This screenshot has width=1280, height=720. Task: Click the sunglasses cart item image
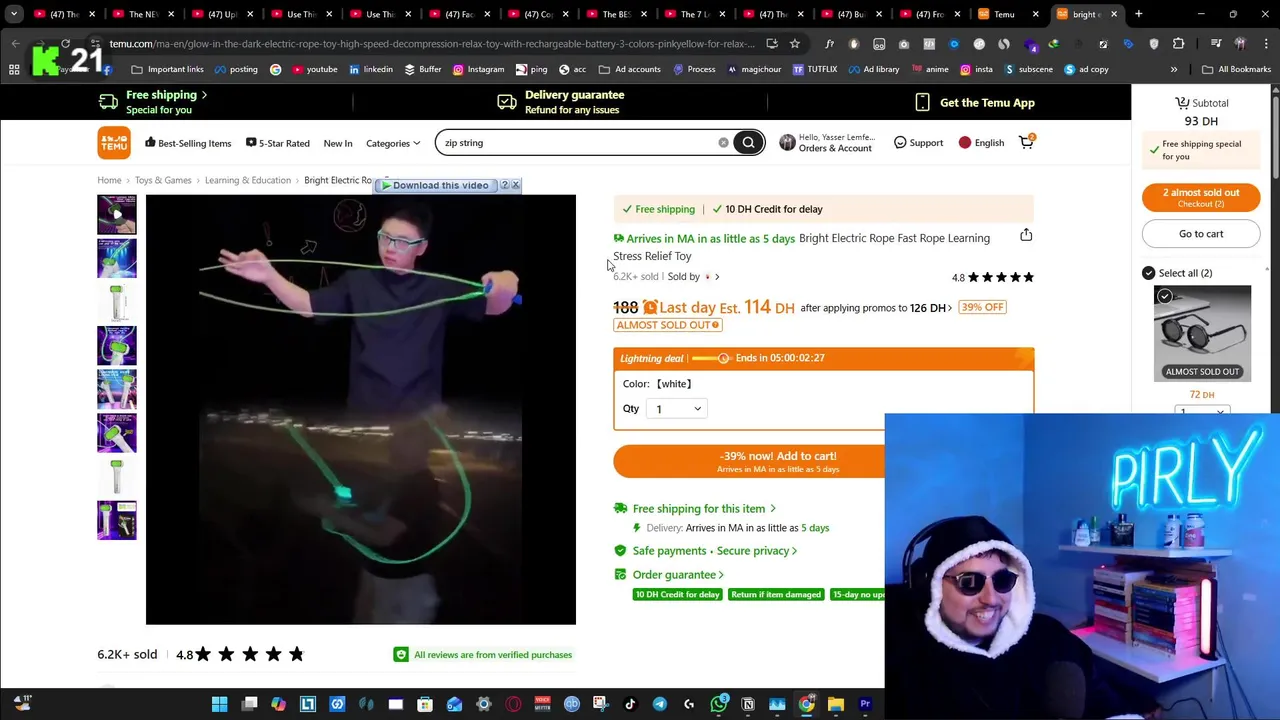coord(1202,333)
